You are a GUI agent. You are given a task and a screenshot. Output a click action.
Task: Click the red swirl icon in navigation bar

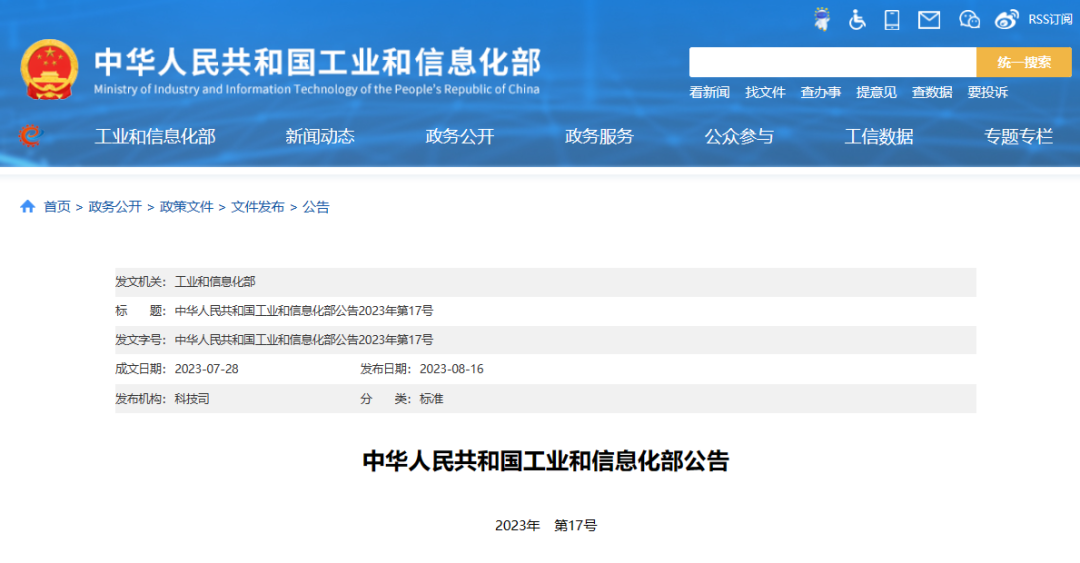point(30,136)
